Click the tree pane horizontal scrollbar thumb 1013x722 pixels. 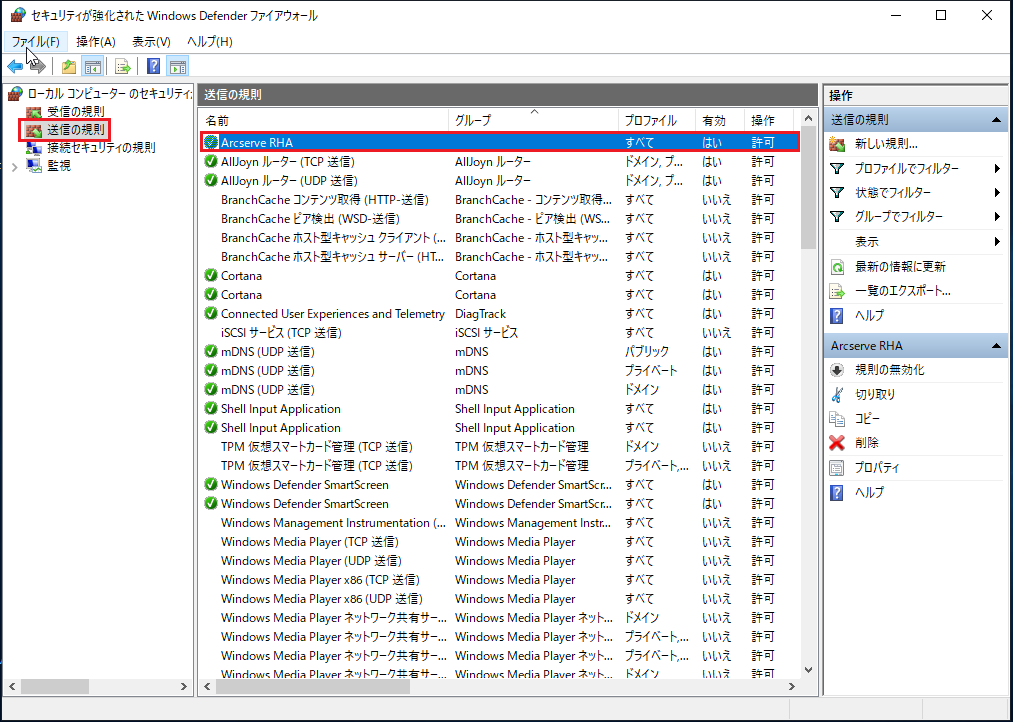pos(54,686)
